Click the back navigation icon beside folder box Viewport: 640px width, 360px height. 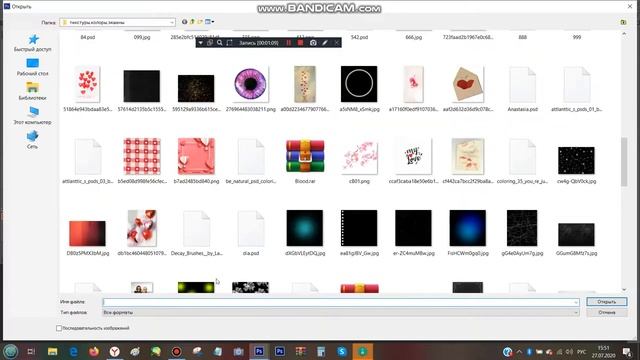click(x=184, y=22)
